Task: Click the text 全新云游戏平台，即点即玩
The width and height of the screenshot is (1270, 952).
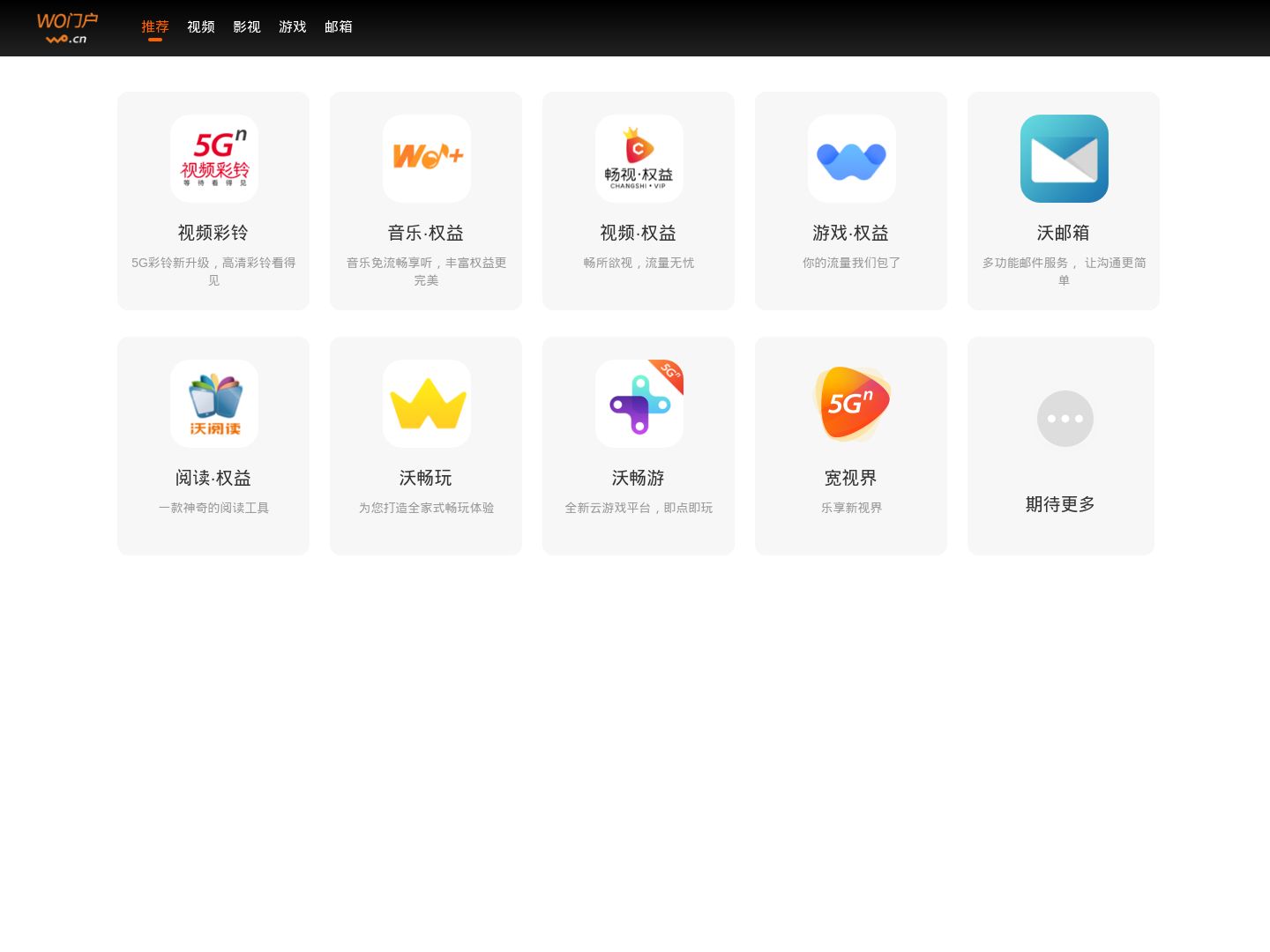Action: (639, 508)
